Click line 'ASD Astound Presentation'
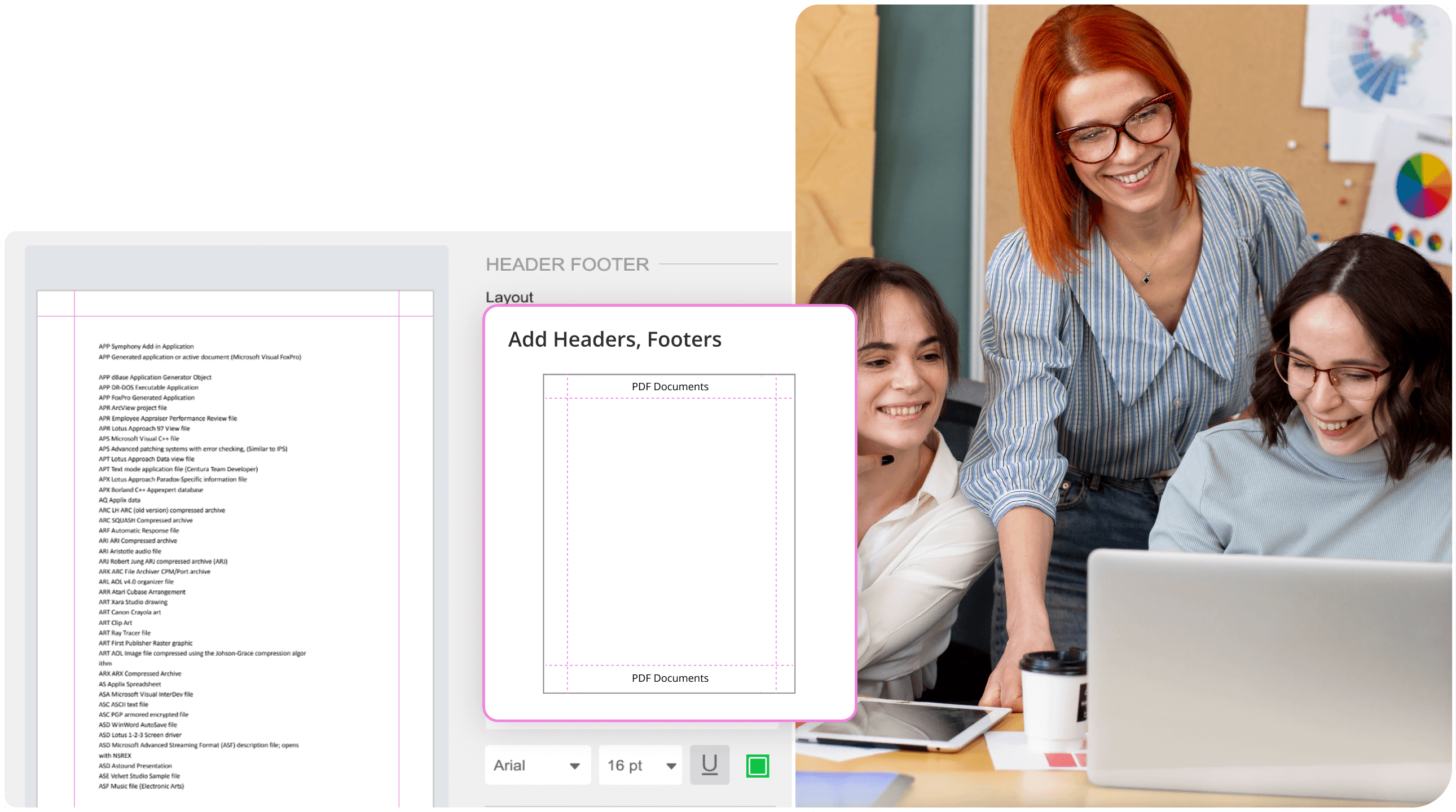The width and height of the screenshot is (1456, 812). (x=135, y=766)
